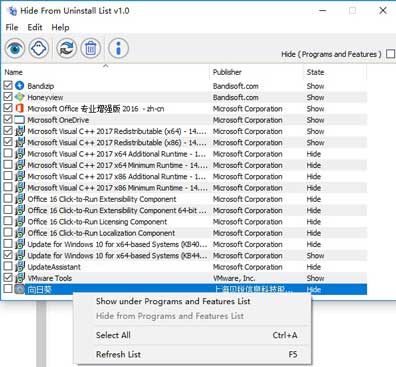The width and height of the screenshot is (396, 367).
Task: Select the Microsoft Visual C++ 2017 x64 Minimum Runtime row
Action: pyautogui.click(x=185, y=165)
